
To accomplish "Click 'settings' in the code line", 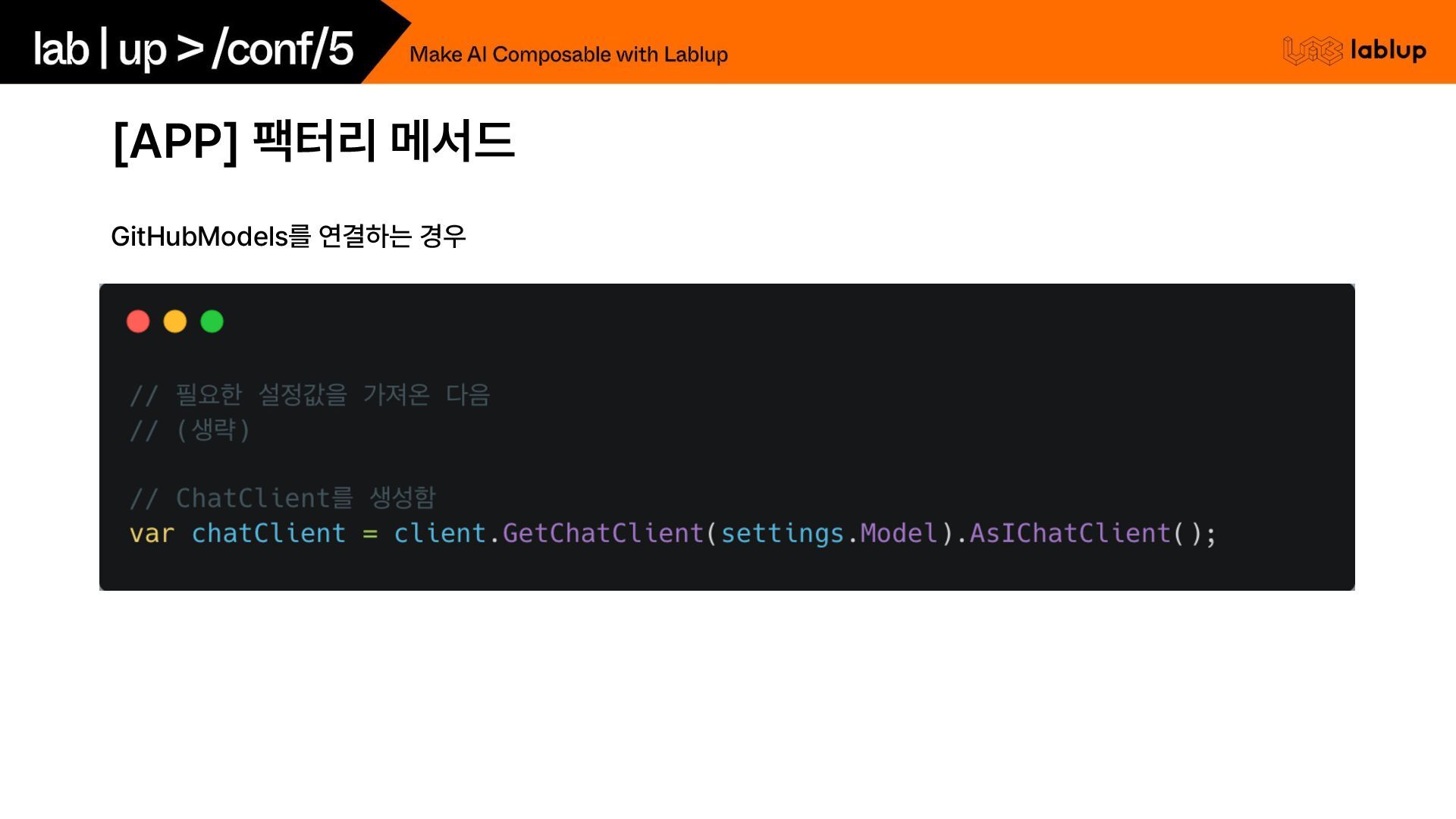I will pos(782,533).
